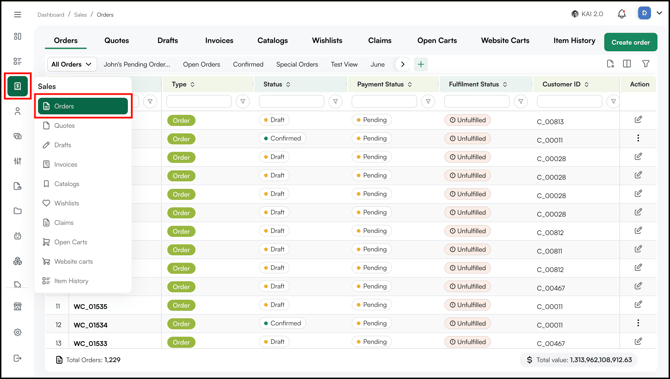Open the user profile avatar
The height and width of the screenshot is (379, 670).
click(644, 13)
